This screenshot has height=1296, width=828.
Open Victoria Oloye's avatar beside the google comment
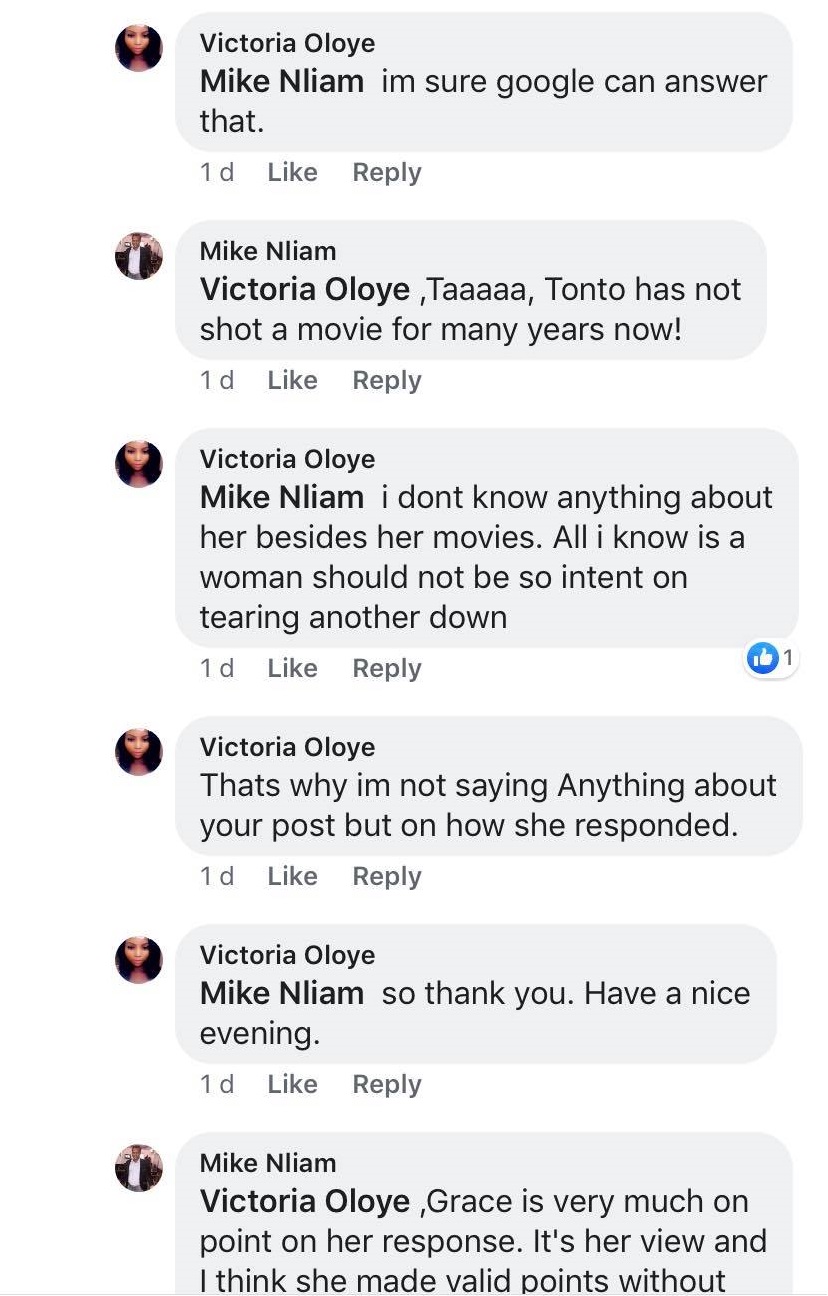[139, 48]
